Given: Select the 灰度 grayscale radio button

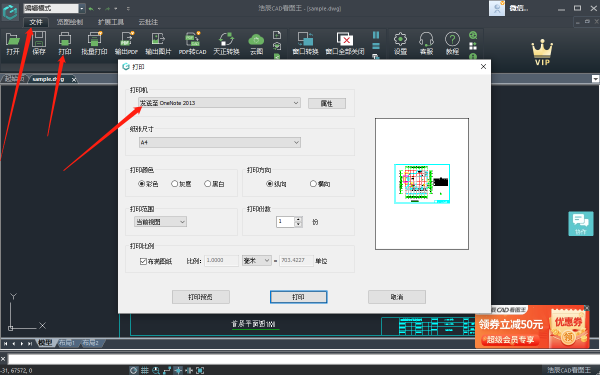Looking at the screenshot, I should 175,184.
